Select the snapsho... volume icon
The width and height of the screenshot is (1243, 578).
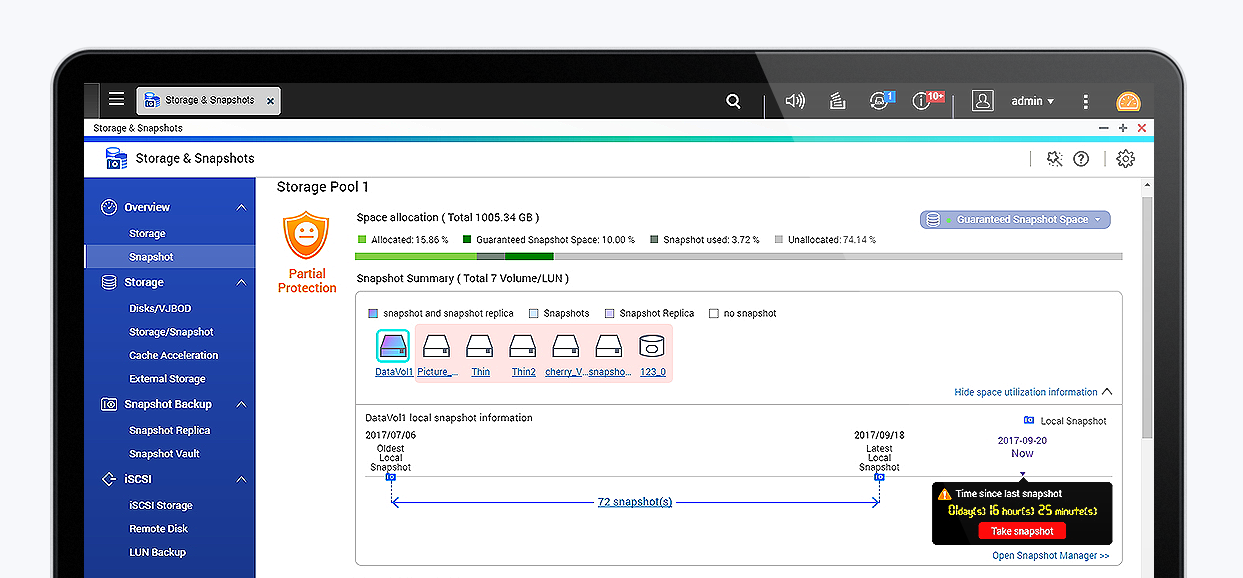pyautogui.click(x=609, y=346)
